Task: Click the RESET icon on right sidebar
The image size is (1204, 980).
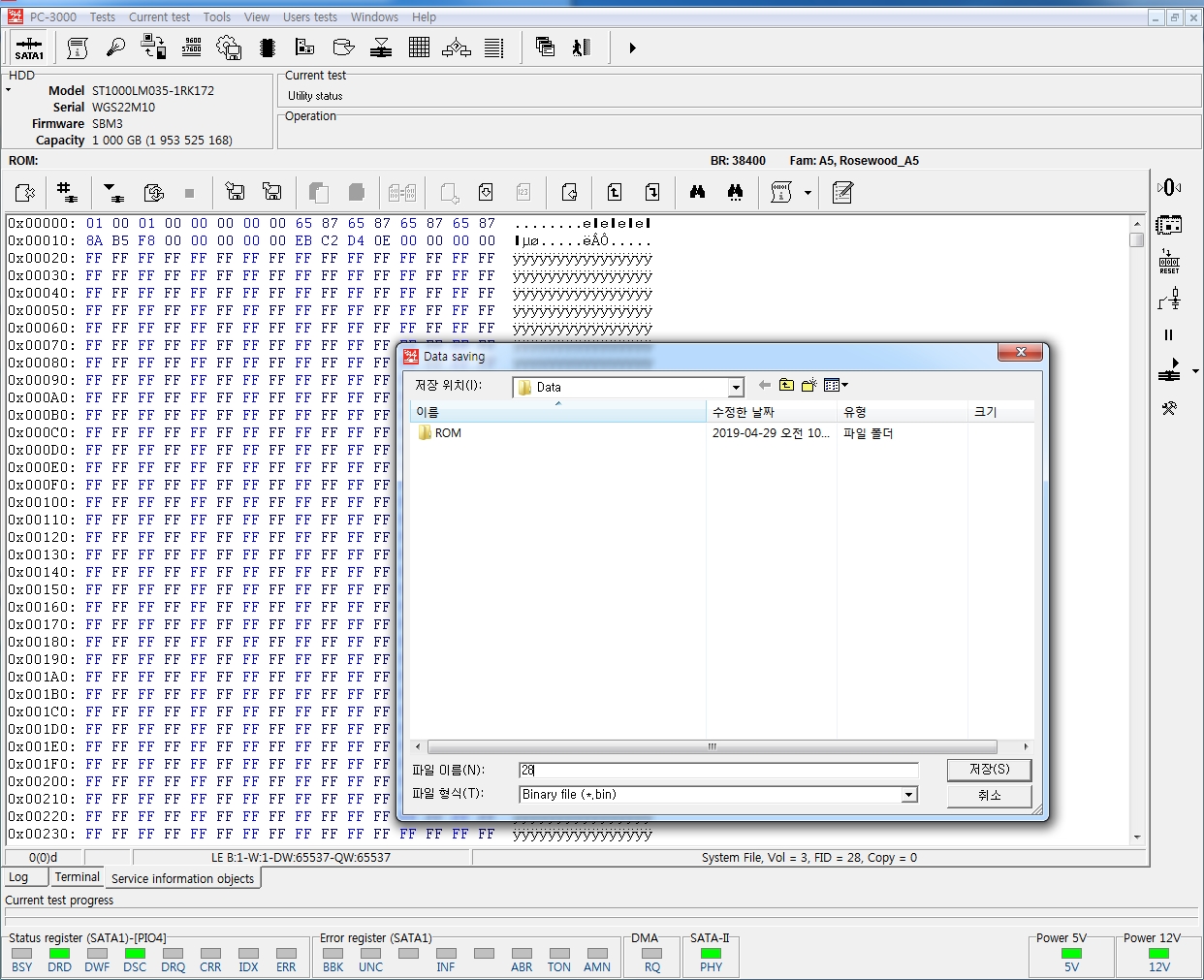Action: coord(1169,262)
